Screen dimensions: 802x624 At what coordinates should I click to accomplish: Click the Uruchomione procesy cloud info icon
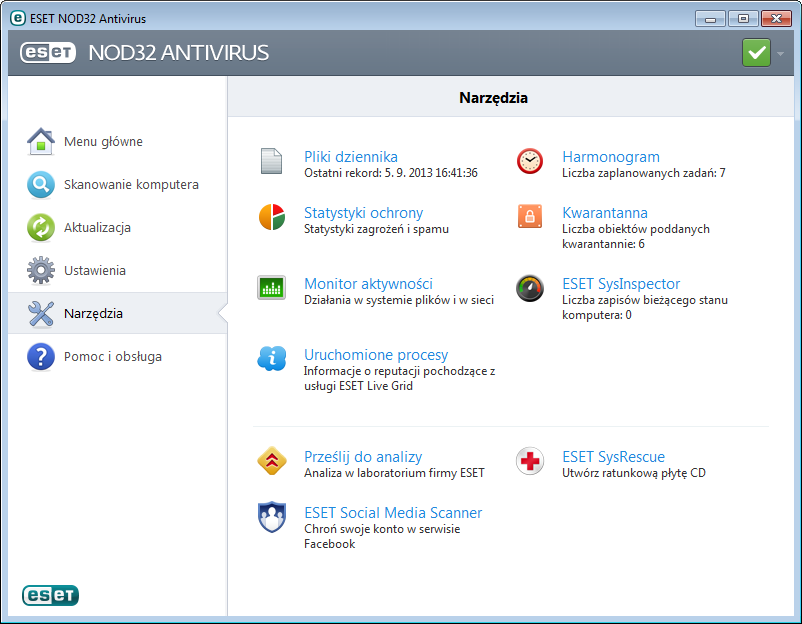pos(272,358)
